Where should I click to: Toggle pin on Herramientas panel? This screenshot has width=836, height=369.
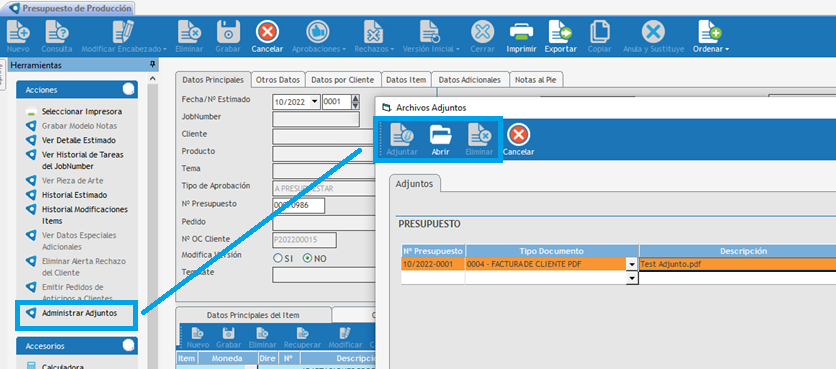pyautogui.click(x=152, y=65)
